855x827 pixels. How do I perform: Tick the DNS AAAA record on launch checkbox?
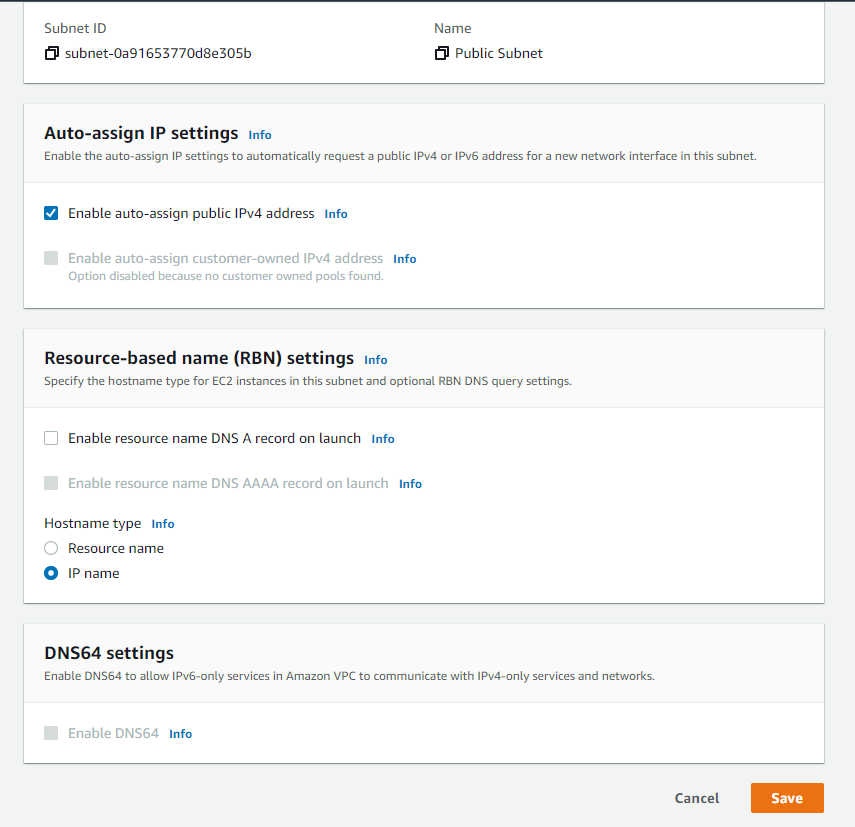tap(51, 483)
